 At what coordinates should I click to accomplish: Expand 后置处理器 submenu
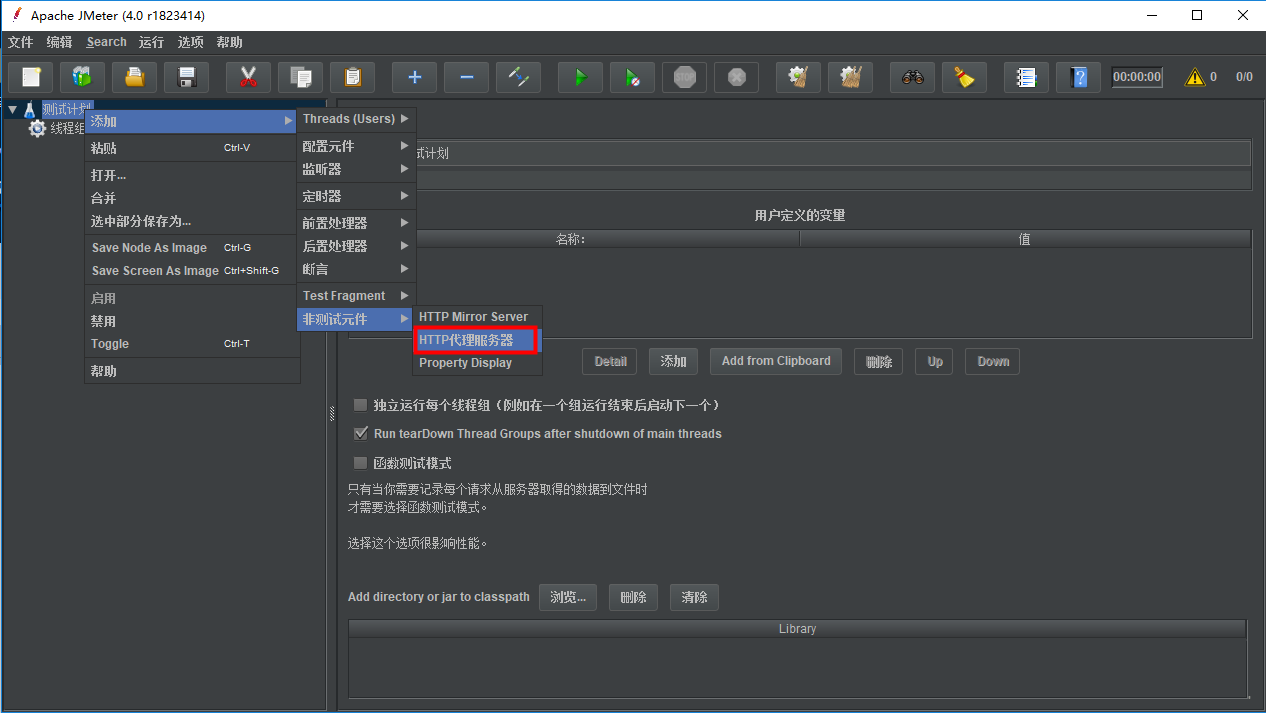[356, 246]
